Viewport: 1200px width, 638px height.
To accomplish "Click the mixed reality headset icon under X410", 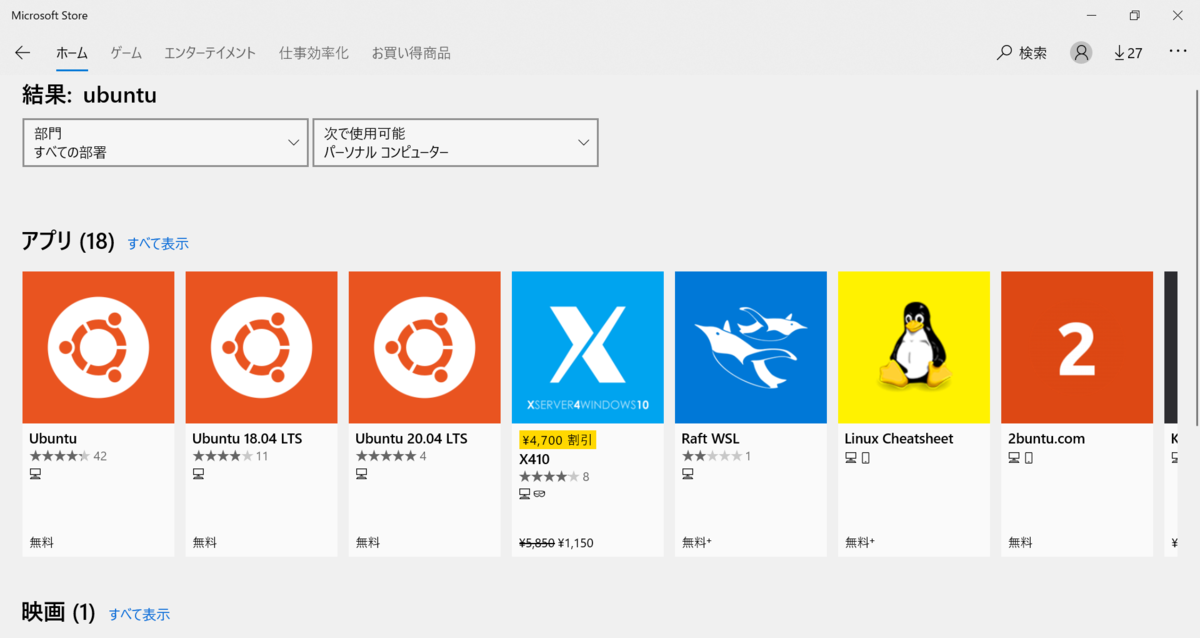I will pyautogui.click(x=539, y=494).
